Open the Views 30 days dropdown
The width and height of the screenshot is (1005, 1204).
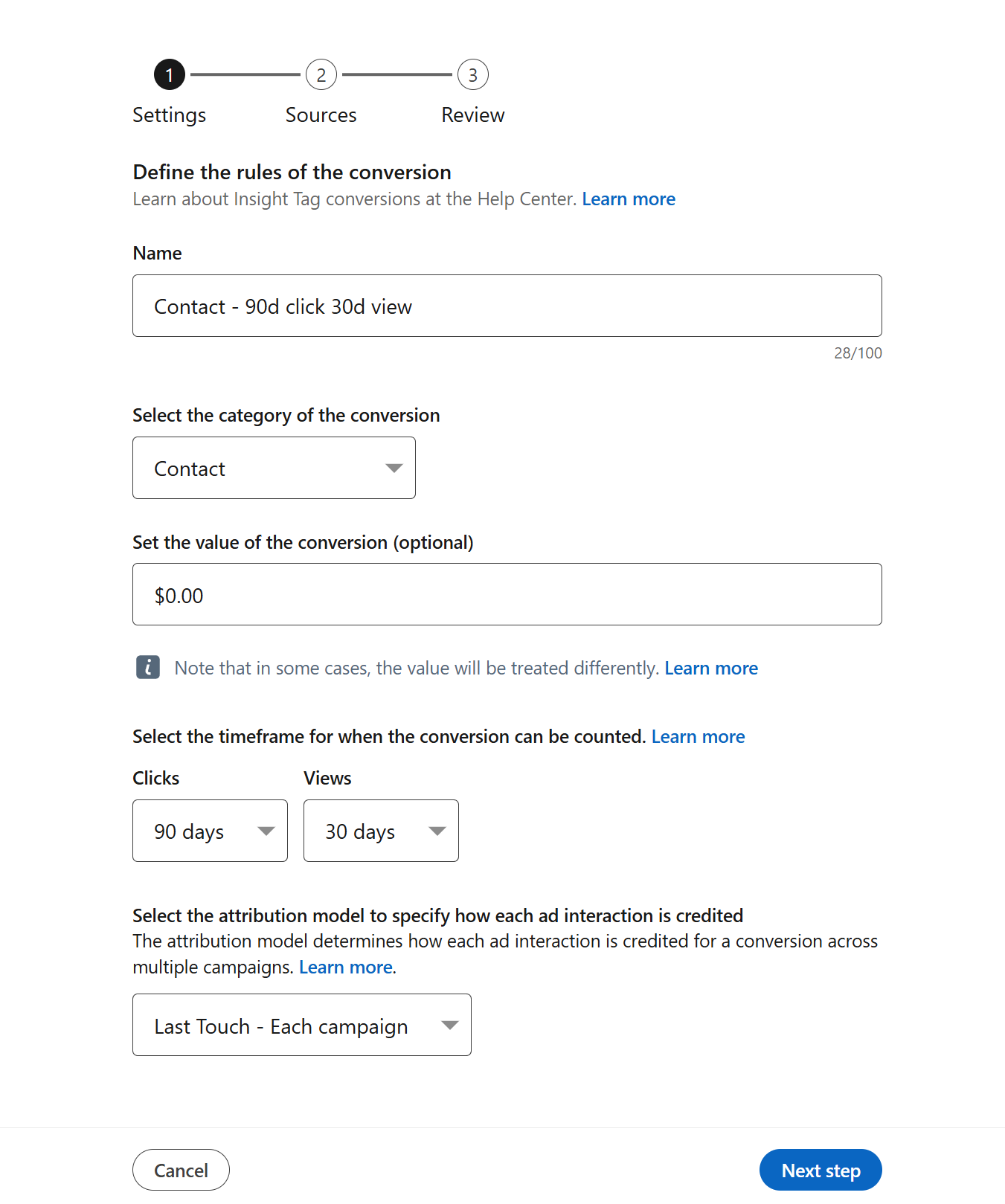pos(381,831)
